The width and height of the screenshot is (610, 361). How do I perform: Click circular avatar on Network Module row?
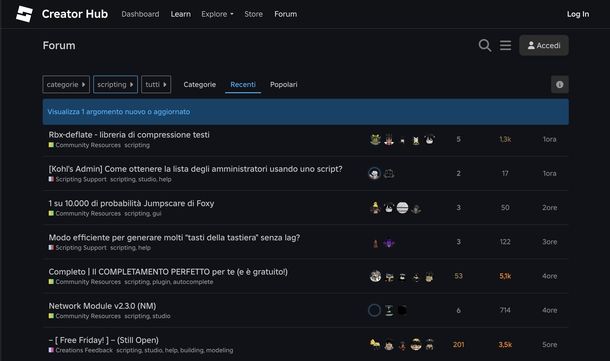[x=374, y=310]
